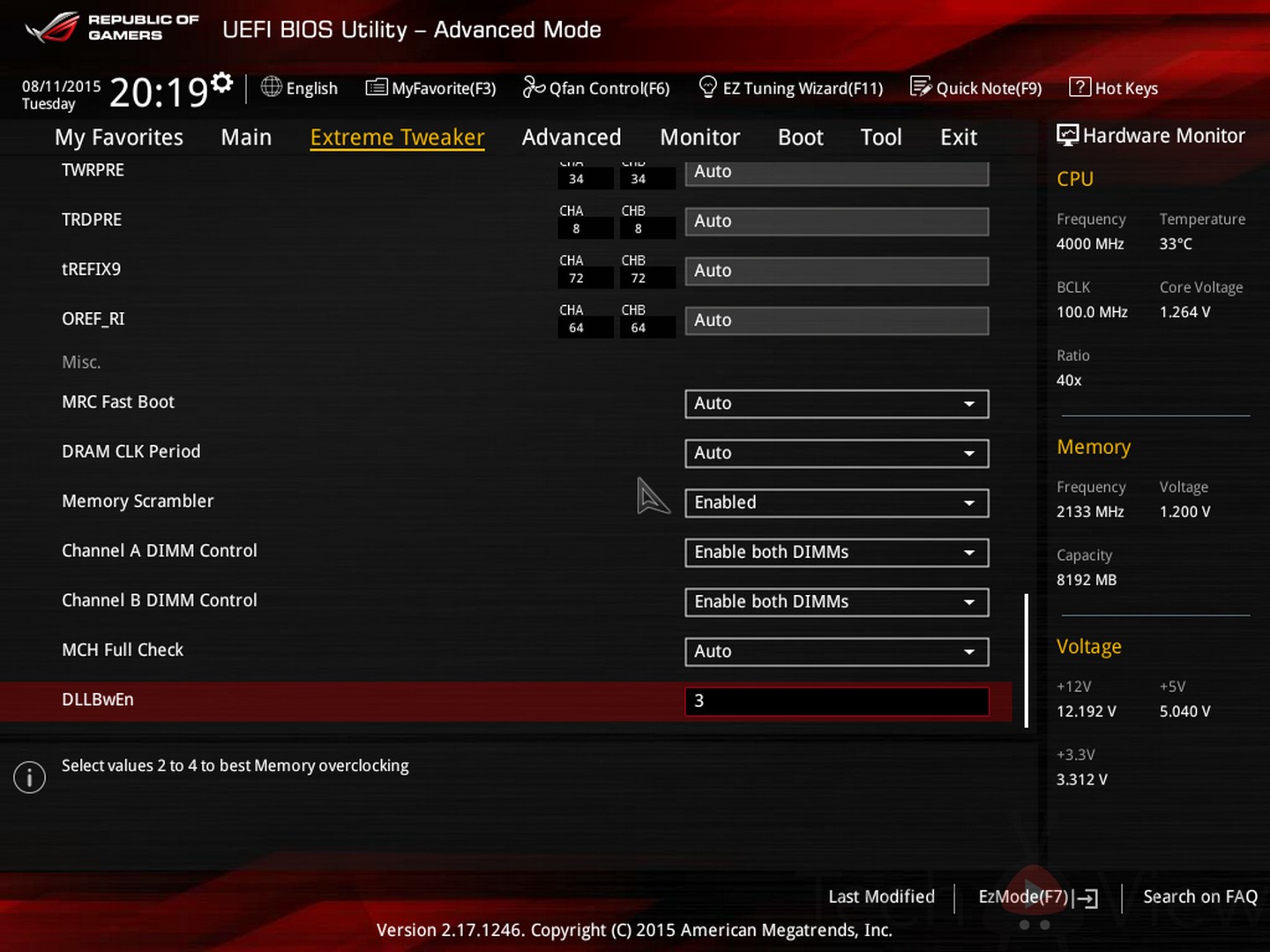The image size is (1270, 952).
Task: Open Channel B DIMM Control dropdown
Action: tap(836, 602)
